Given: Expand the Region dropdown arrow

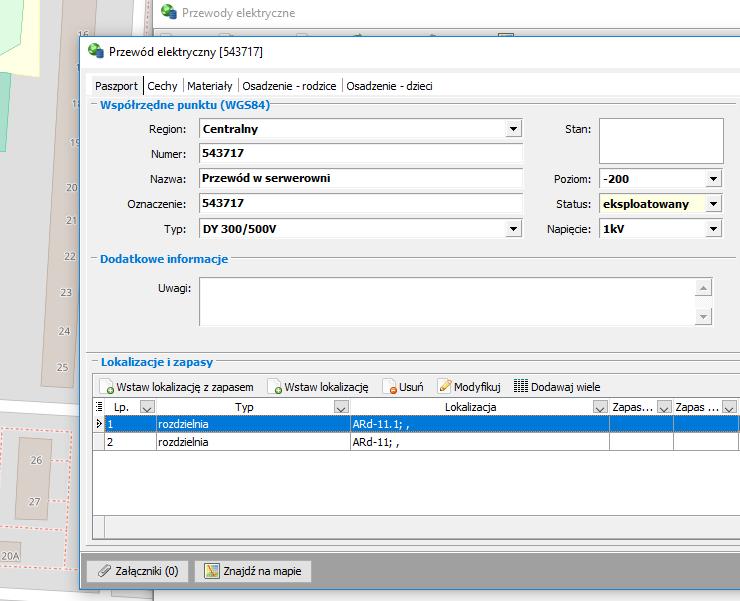Looking at the screenshot, I should point(513,128).
